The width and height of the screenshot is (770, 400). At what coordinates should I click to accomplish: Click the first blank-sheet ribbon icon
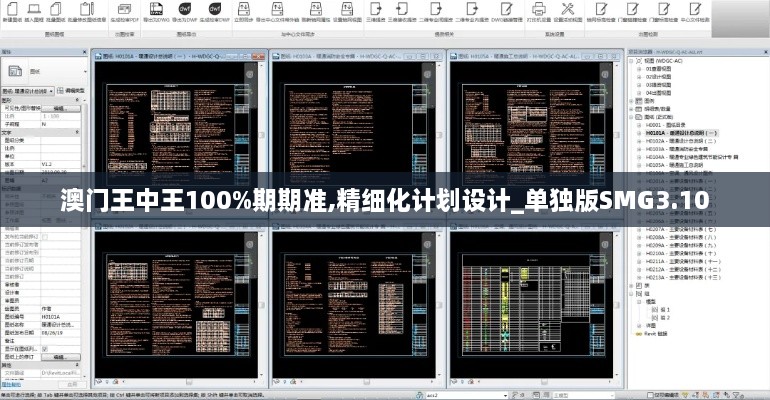(x=12, y=9)
